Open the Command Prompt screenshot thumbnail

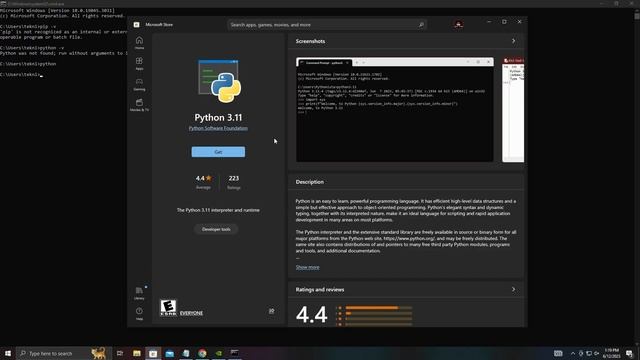pyautogui.click(x=395, y=110)
